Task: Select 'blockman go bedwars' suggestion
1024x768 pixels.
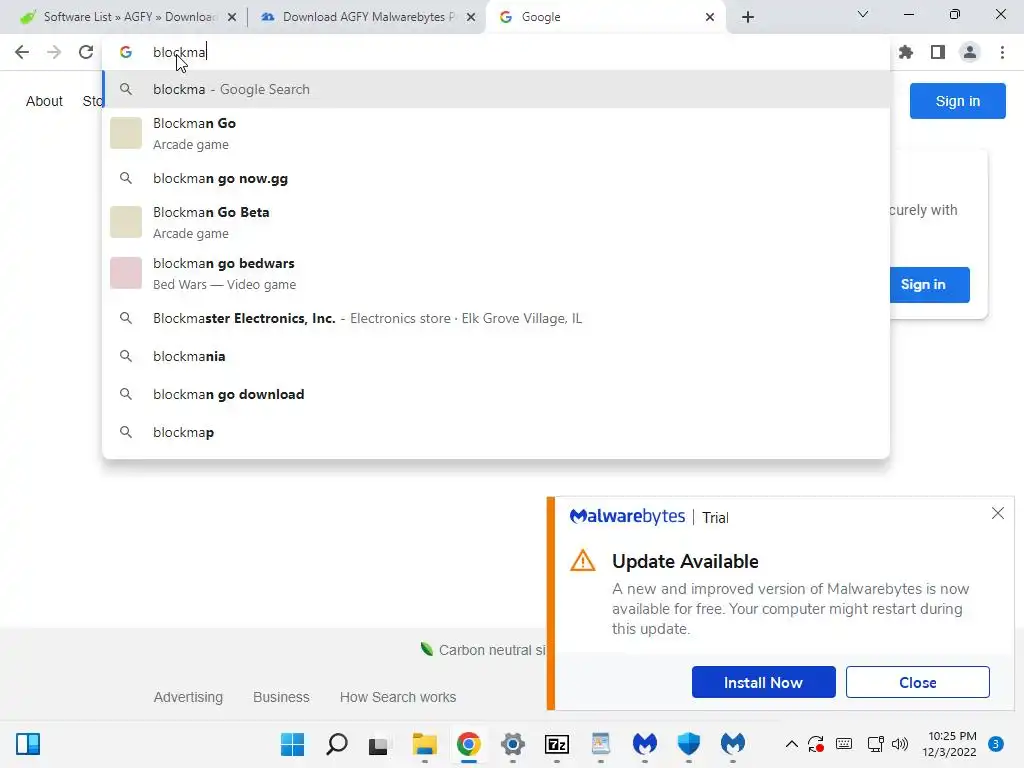Action: (496, 273)
